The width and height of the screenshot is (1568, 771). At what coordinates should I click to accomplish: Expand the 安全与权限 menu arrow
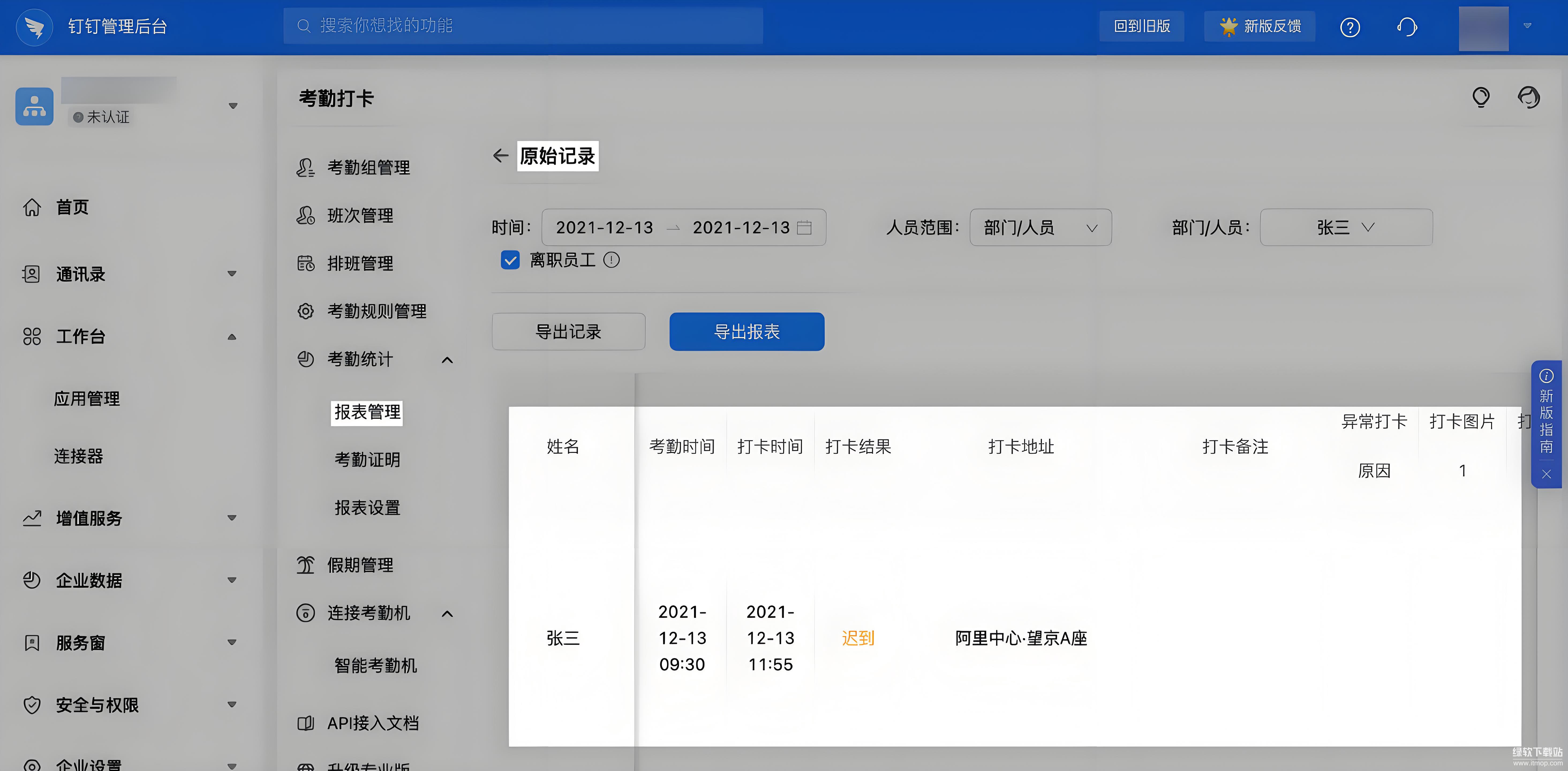click(x=232, y=705)
